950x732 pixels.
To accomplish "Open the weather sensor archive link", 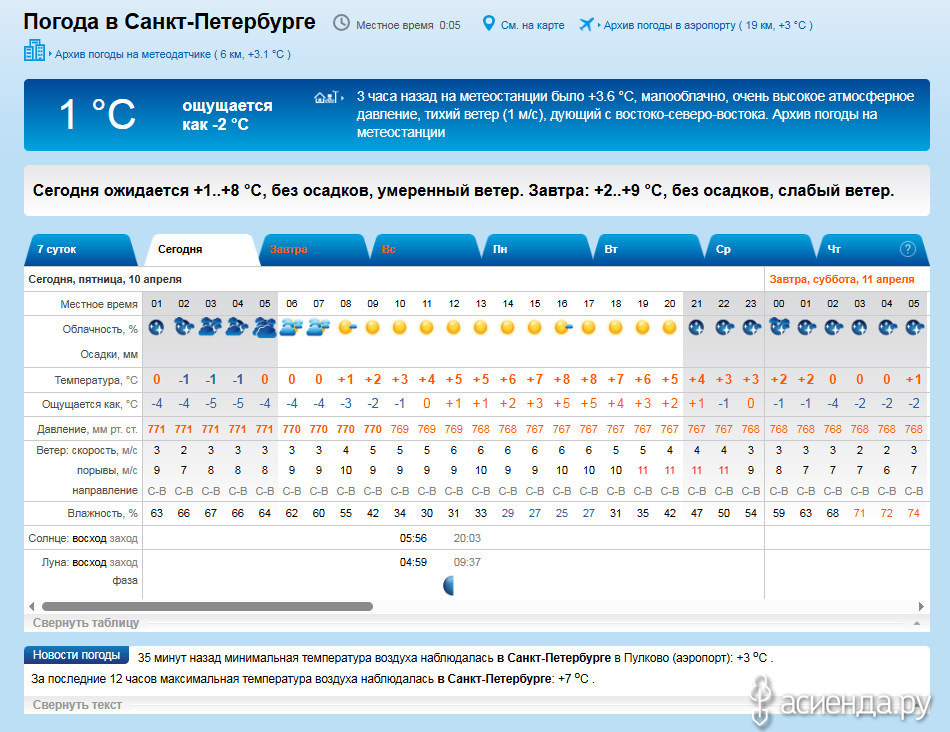I will [172, 54].
